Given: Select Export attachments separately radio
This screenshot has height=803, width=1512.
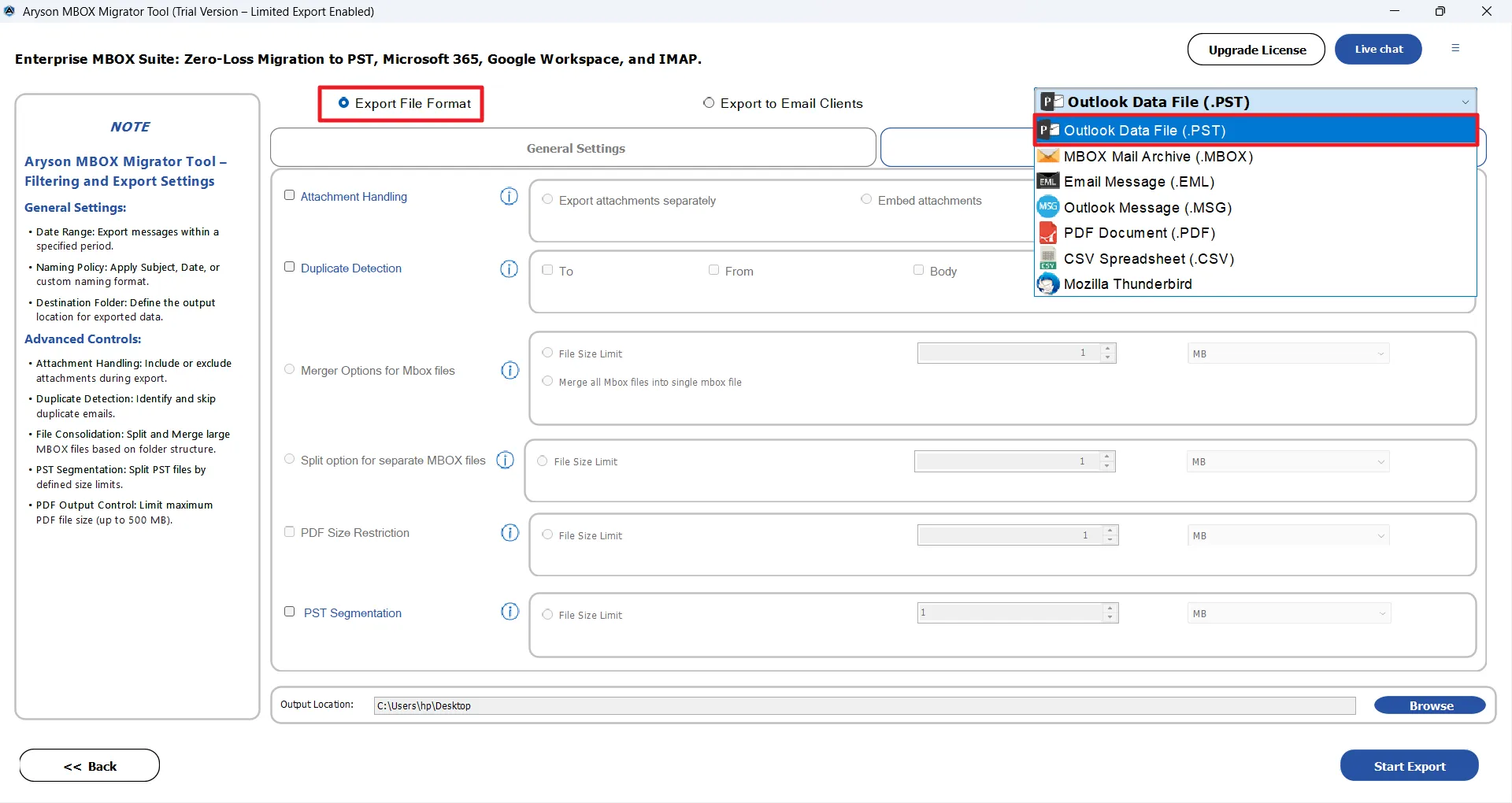Looking at the screenshot, I should pos(548,199).
